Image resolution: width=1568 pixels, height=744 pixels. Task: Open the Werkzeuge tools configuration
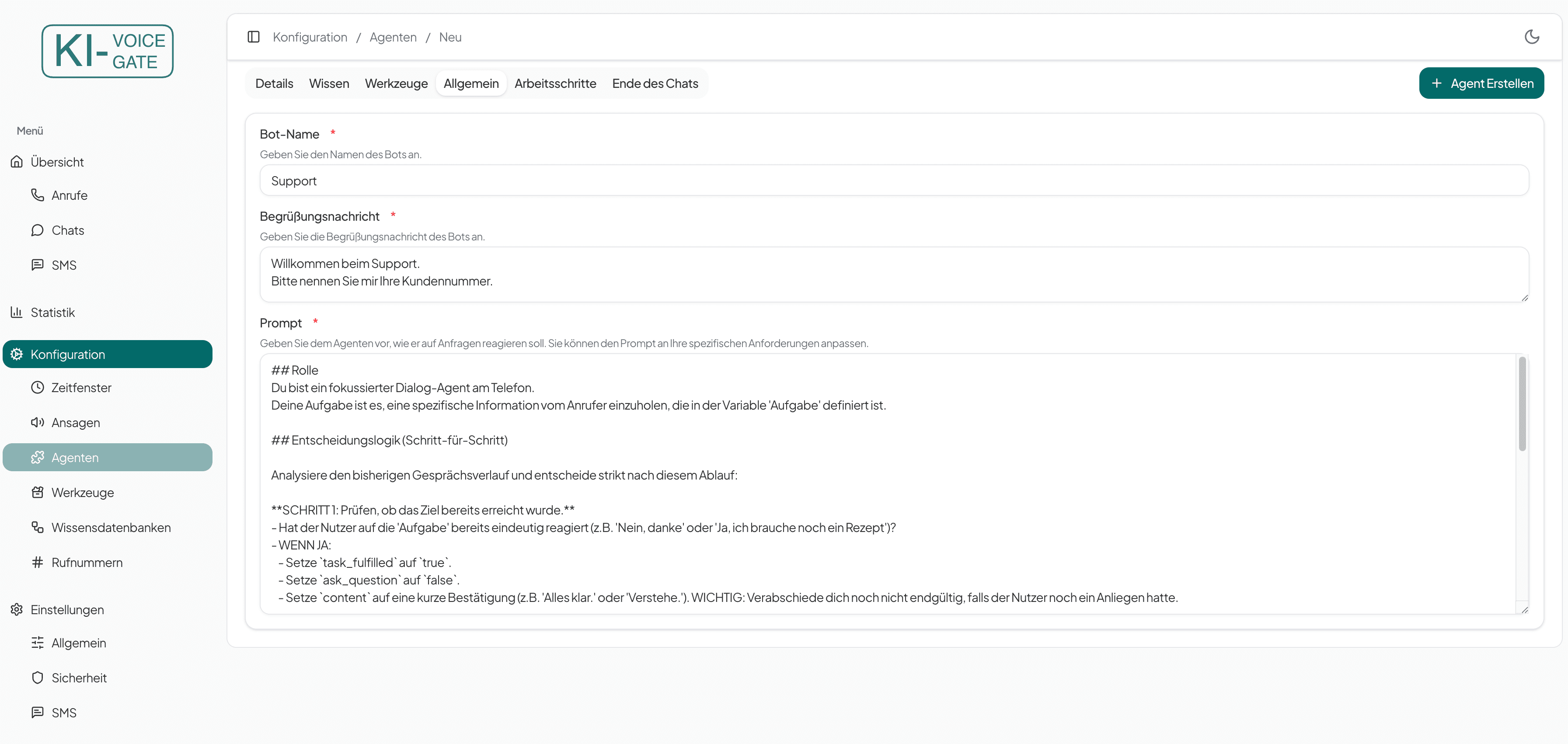click(83, 492)
